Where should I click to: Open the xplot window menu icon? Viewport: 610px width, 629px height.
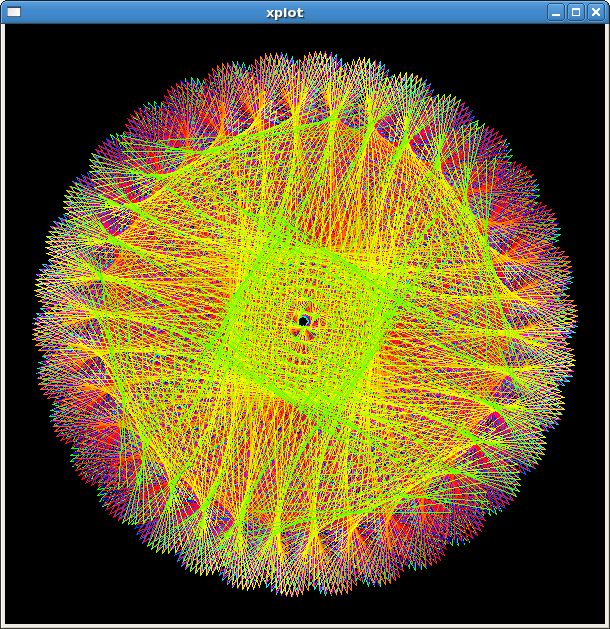(x=14, y=12)
